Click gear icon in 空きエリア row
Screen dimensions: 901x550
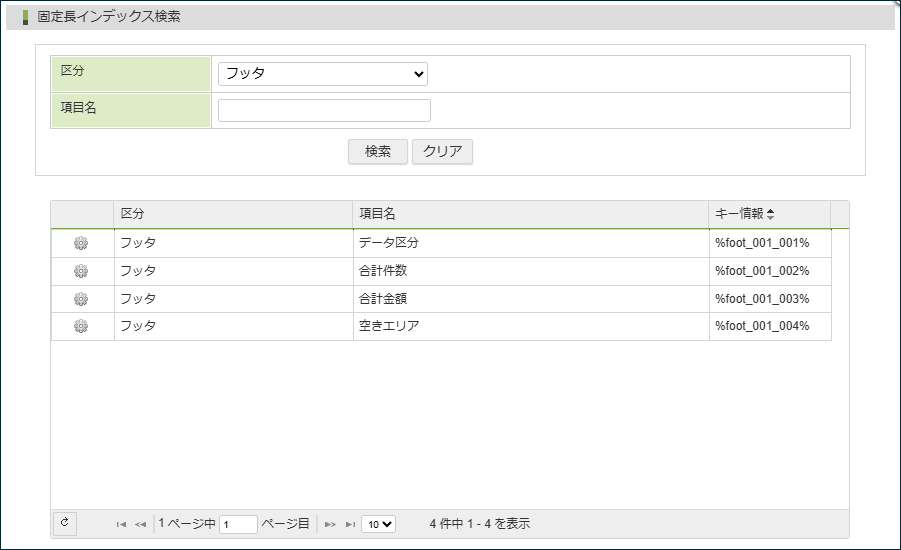tap(81, 326)
